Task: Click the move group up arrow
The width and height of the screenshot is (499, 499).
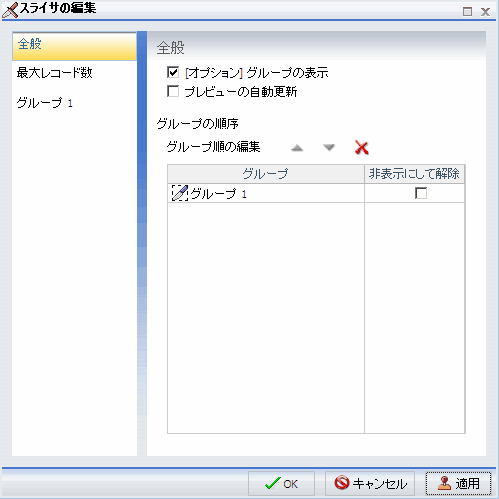Action: coord(297,148)
